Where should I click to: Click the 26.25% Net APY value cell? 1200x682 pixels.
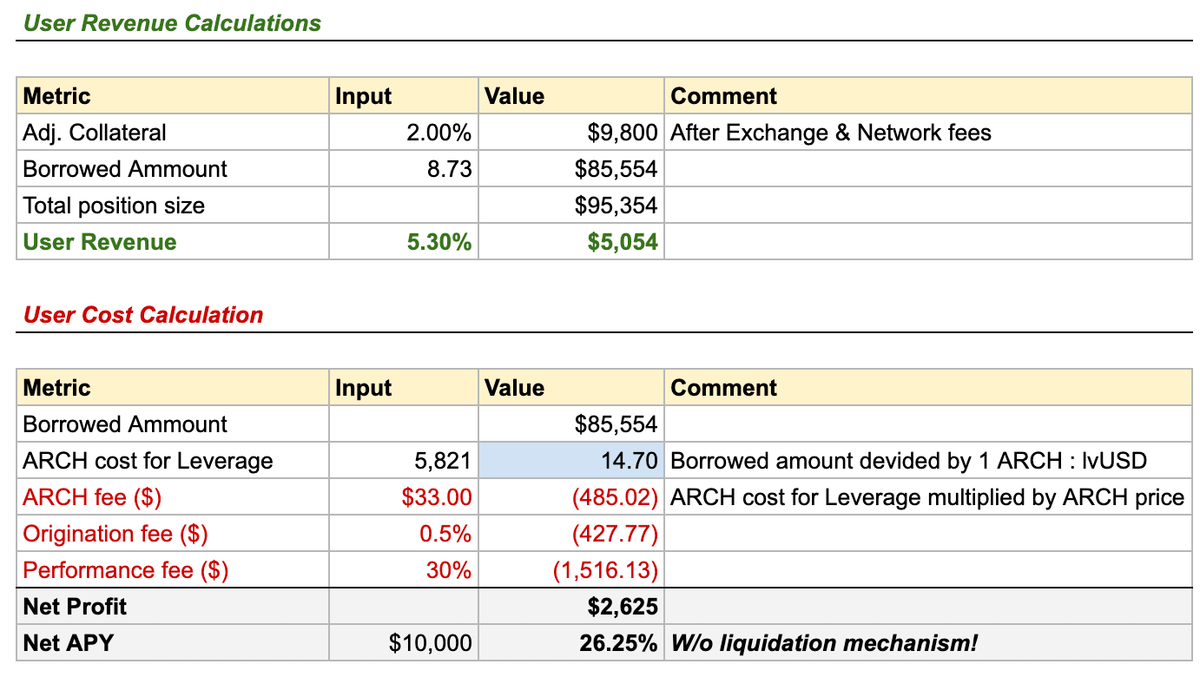(x=570, y=643)
